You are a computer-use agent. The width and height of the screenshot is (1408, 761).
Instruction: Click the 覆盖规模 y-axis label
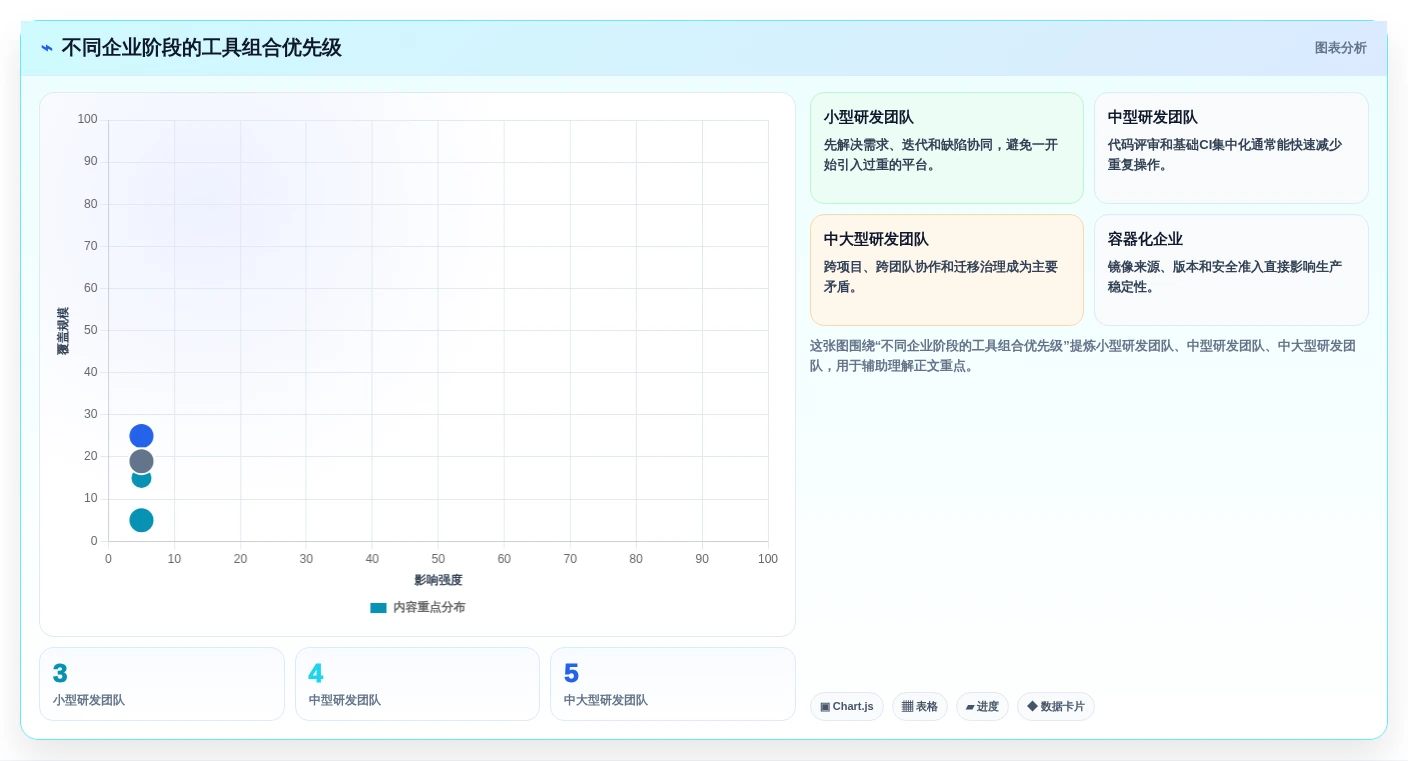[x=63, y=331]
